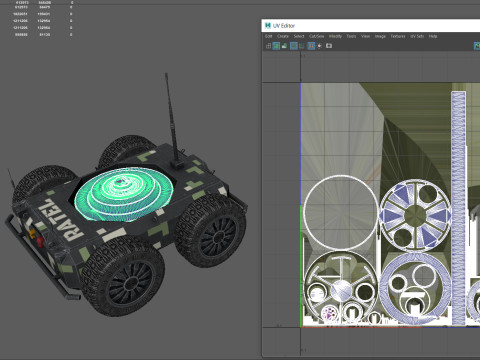Image resolution: width=480 pixels, height=360 pixels.
Task: Click the Maya logo in UV Editor title bar
Action: point(267,25)
